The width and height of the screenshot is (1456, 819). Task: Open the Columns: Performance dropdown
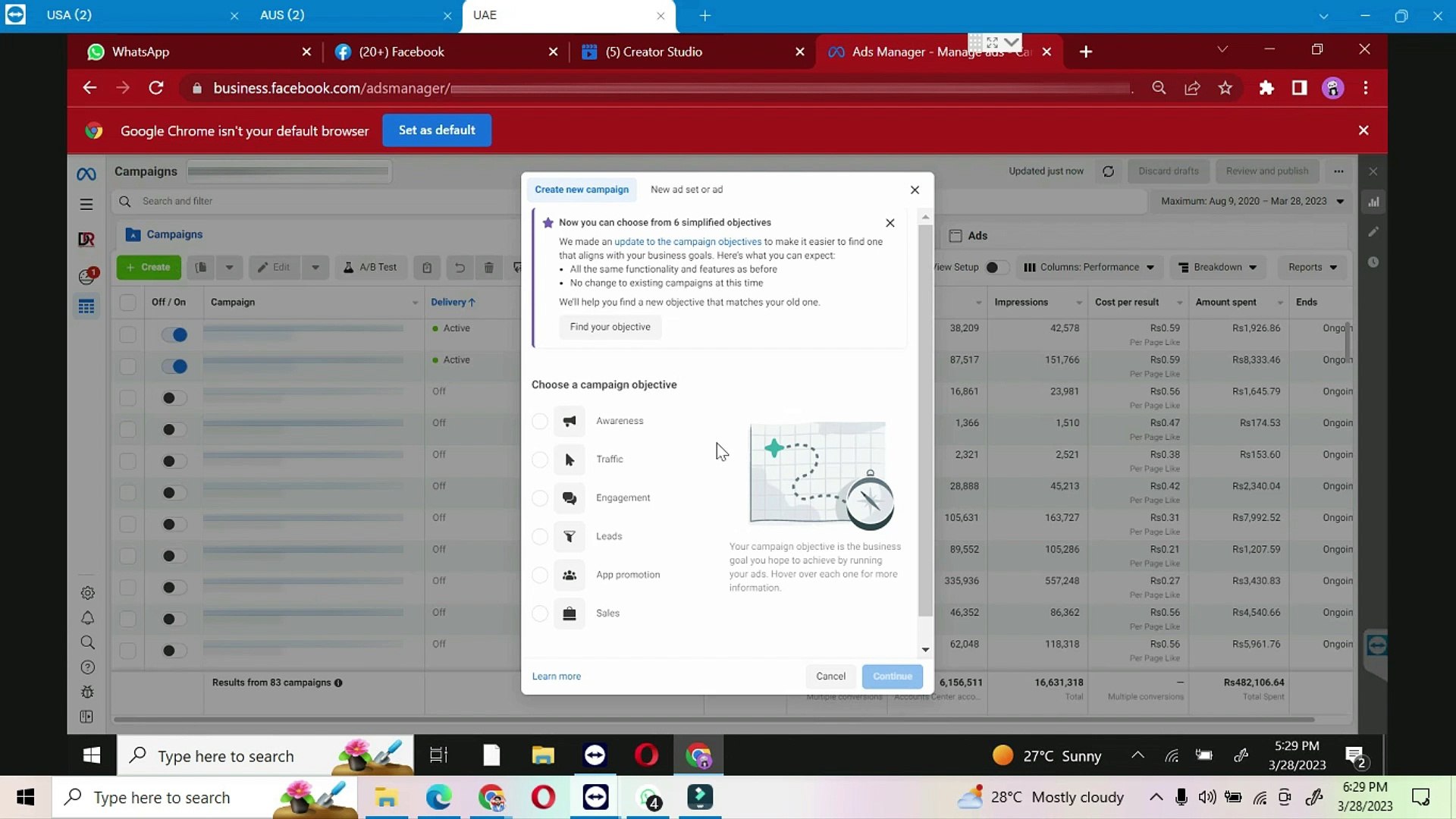click(x=1089, y=267)
